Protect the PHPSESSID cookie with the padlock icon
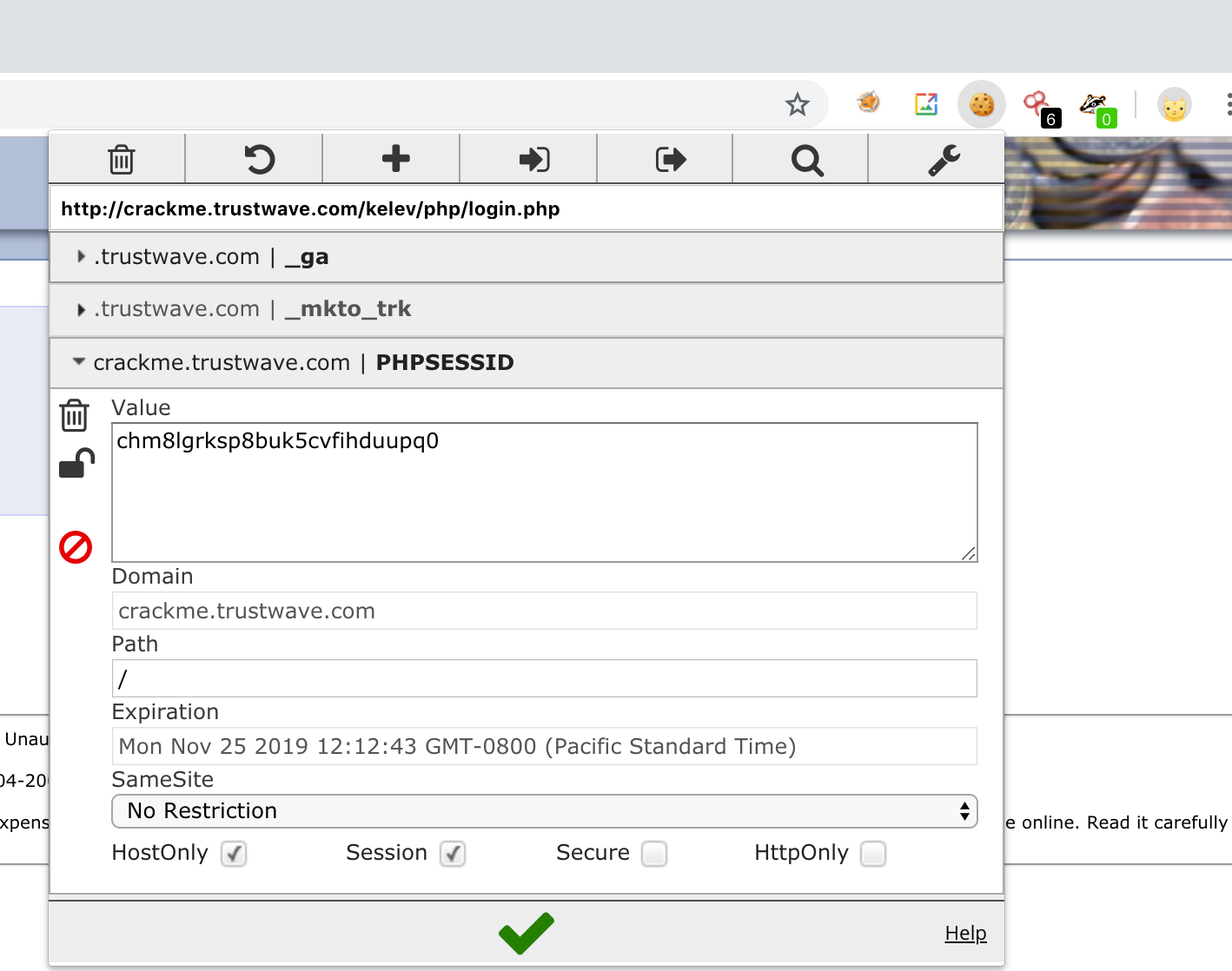1232x971 pixels. (76, 464)
